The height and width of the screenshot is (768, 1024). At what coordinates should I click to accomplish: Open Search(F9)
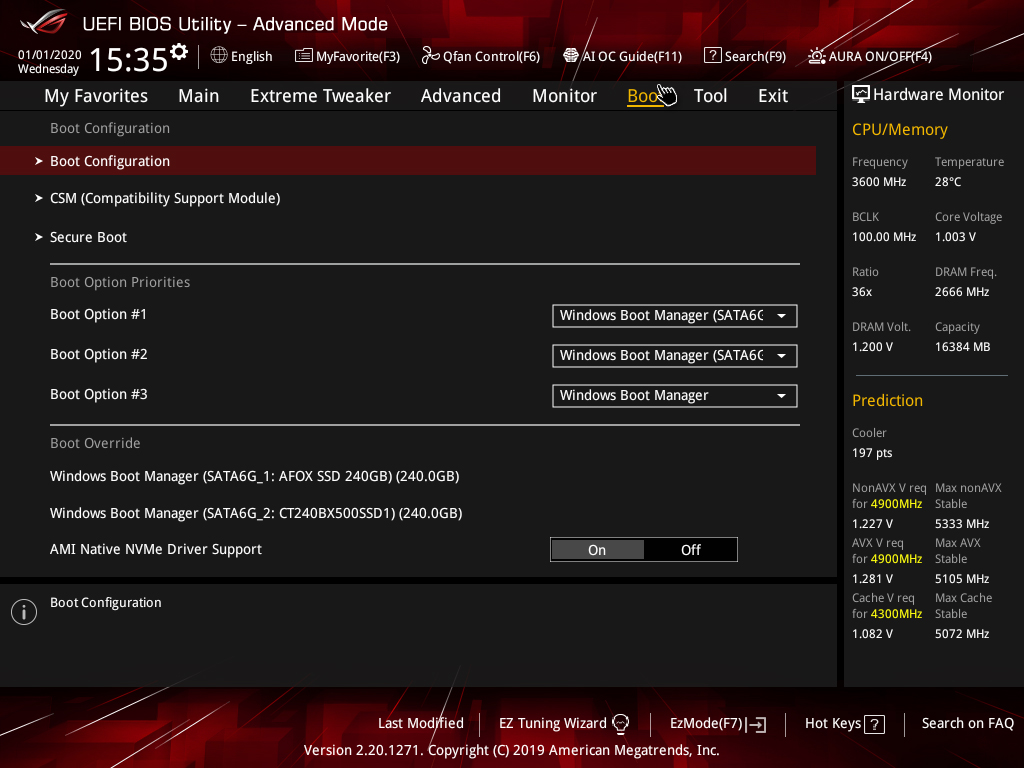coord(755,56)
